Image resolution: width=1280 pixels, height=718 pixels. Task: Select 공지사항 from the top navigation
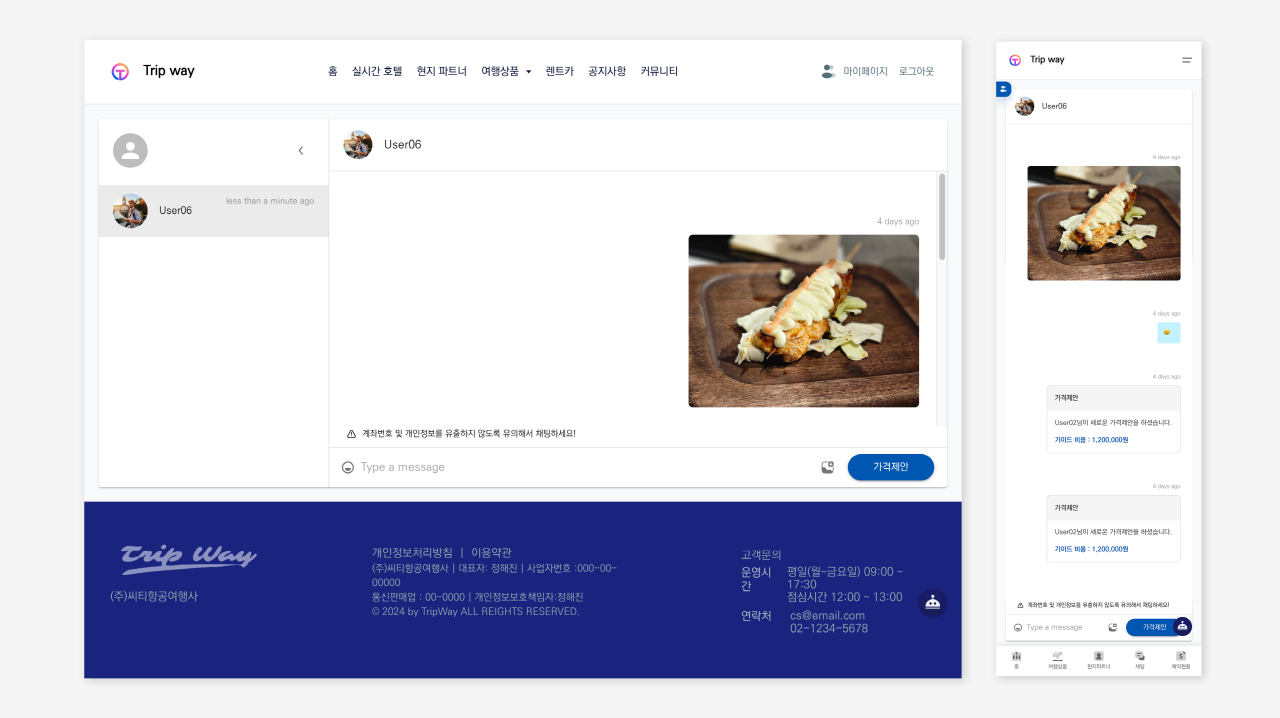point(607,71)
